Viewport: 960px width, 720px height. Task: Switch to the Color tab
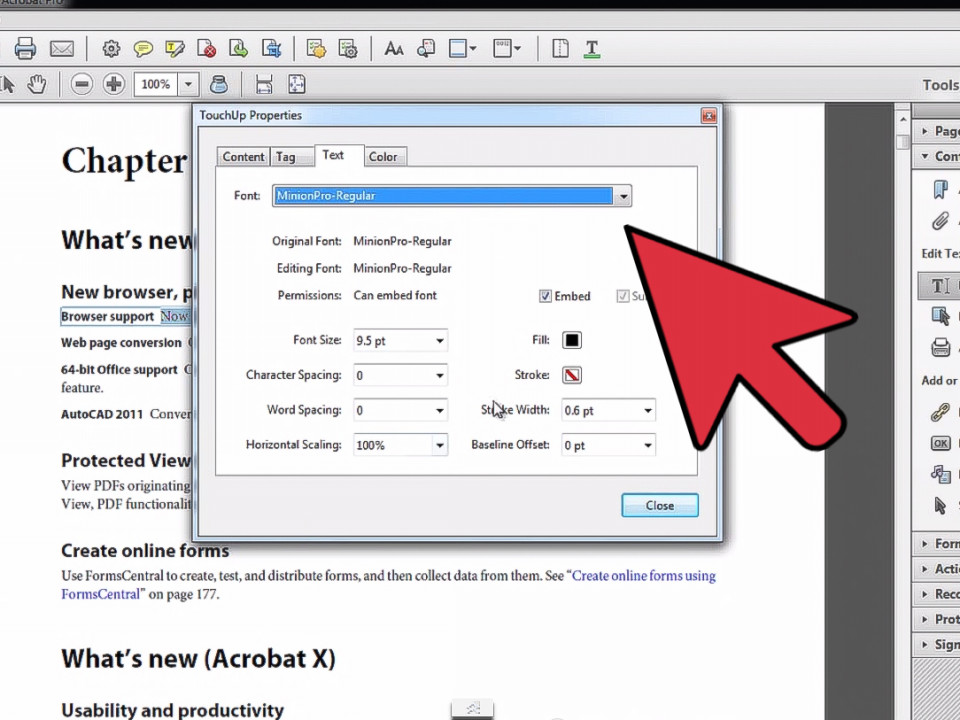tap(382, 157)
